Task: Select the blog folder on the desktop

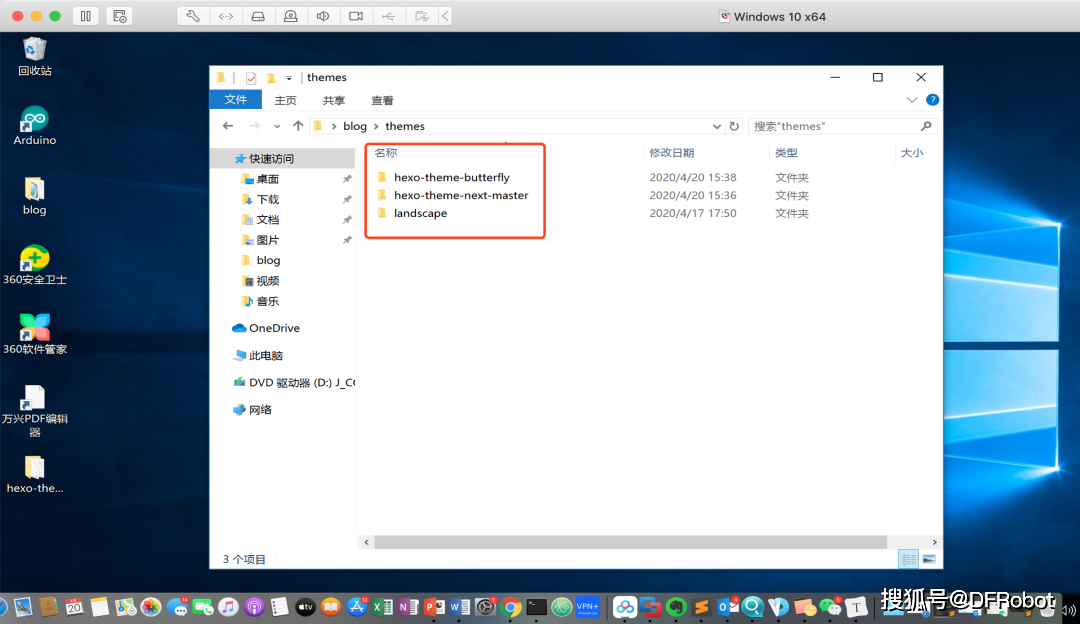Action: 34,196
